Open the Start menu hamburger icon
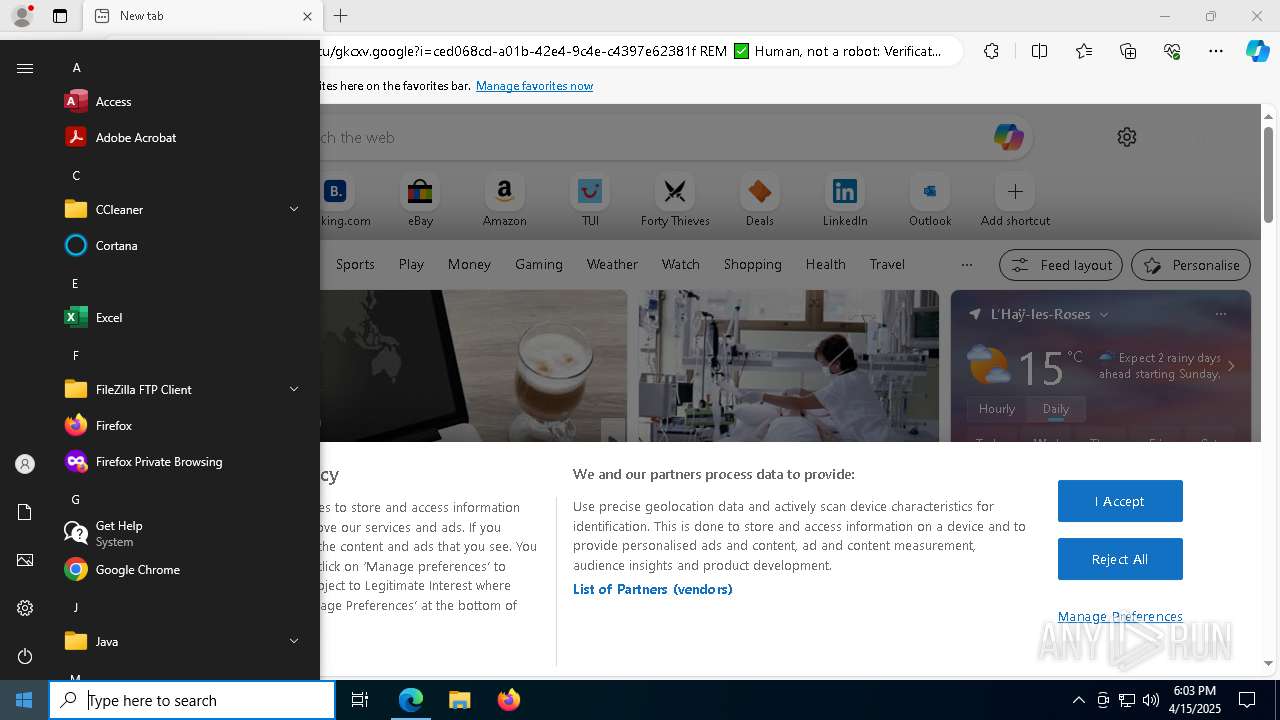This screenshot has width=1280, height=720. [x=25, y=68]
